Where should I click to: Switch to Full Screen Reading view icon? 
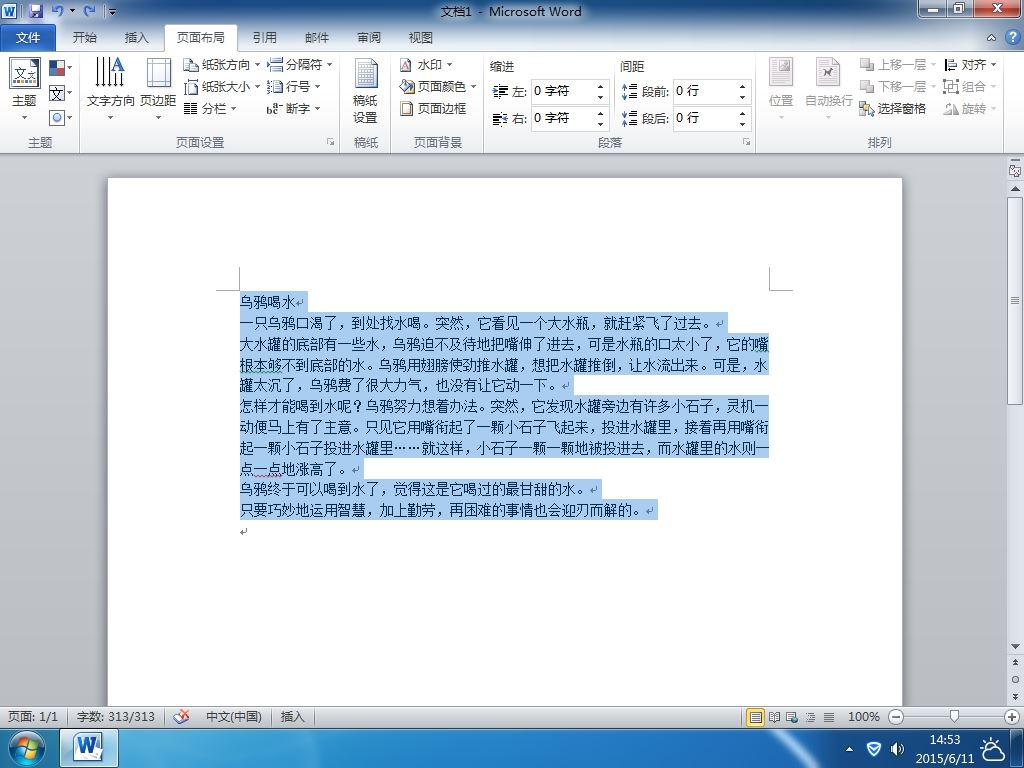[774, 717]
